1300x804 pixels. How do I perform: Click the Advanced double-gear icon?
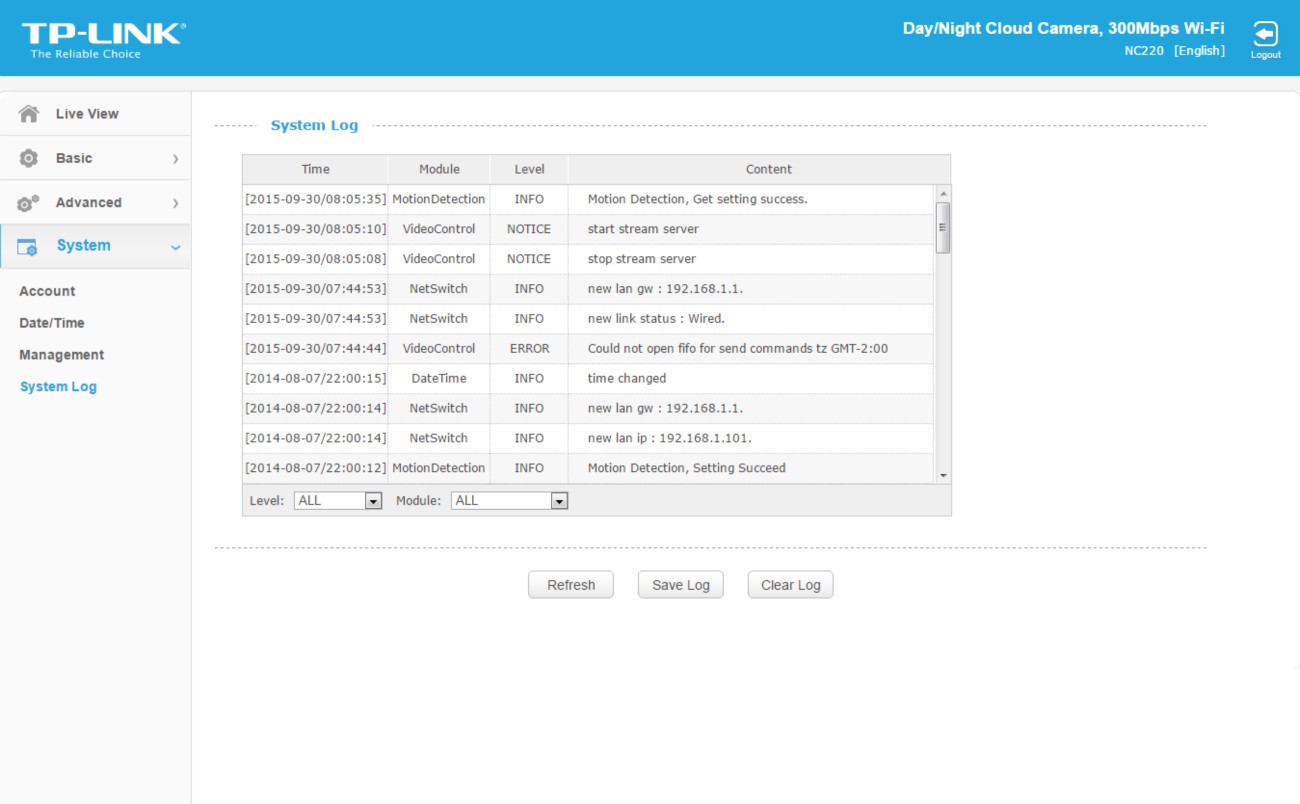29,203
